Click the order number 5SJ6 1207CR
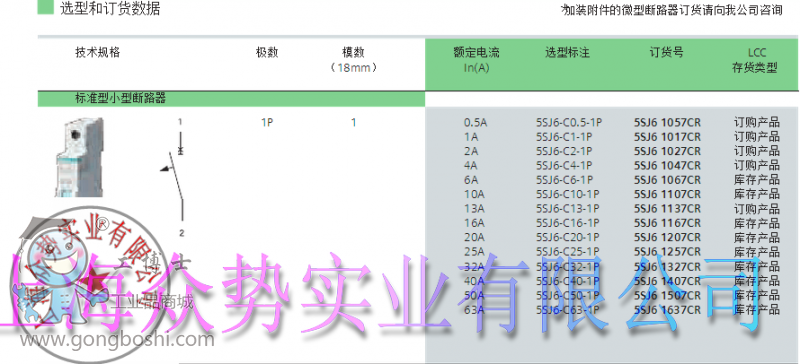 (667, 237)
